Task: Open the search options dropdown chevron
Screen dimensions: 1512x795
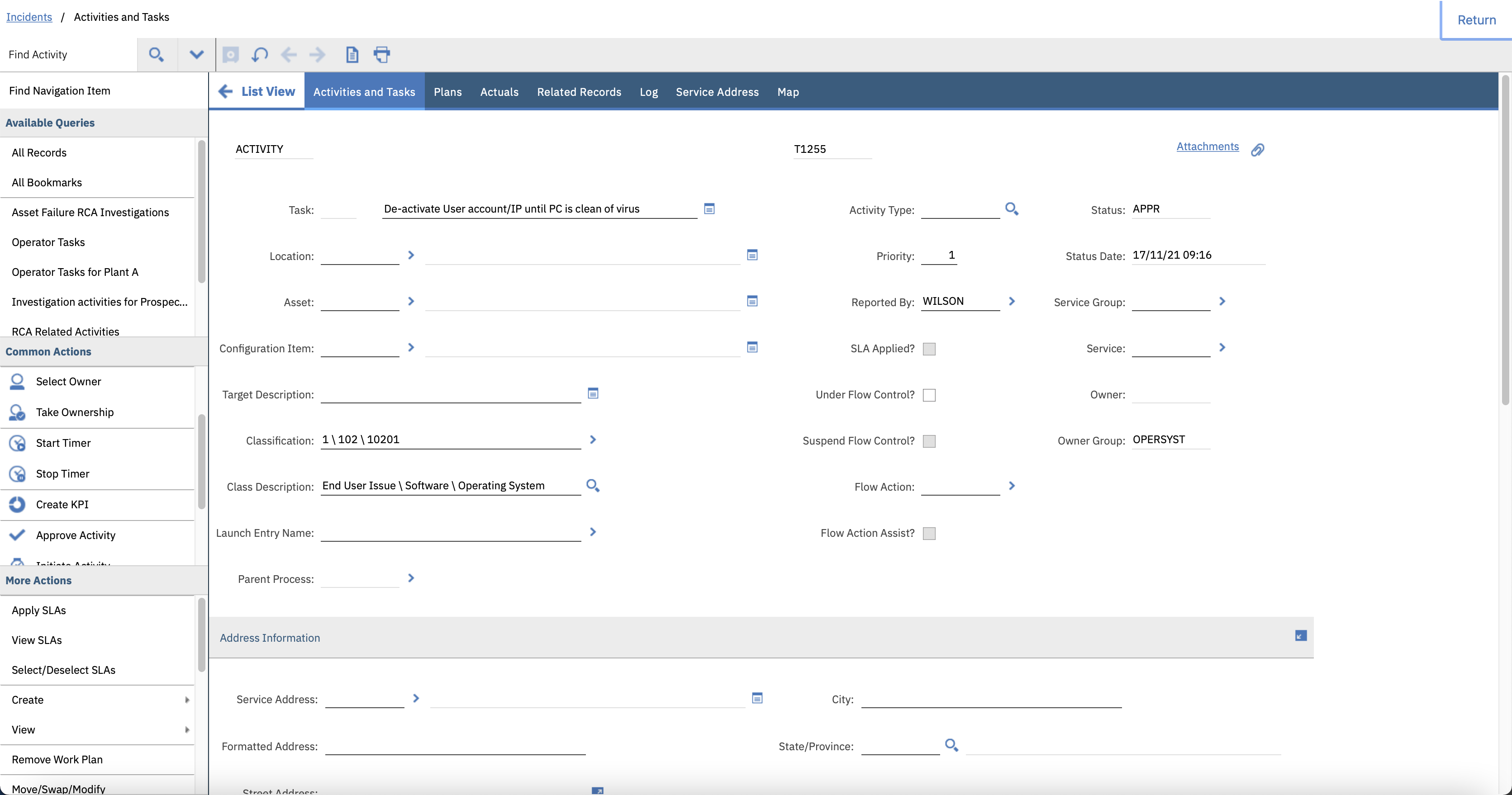Action: point(196,55)
